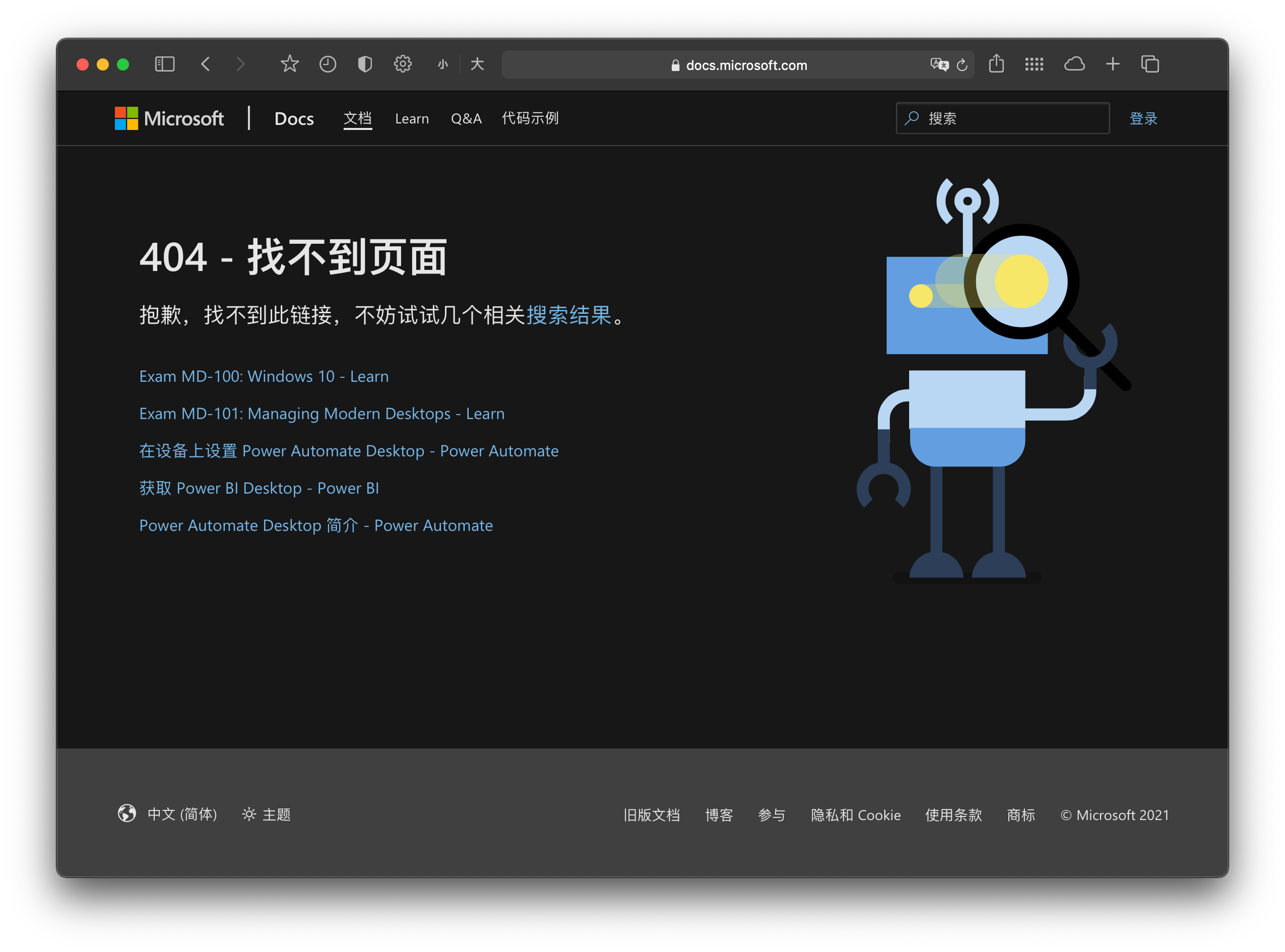Open the share sheet icon

996,64
